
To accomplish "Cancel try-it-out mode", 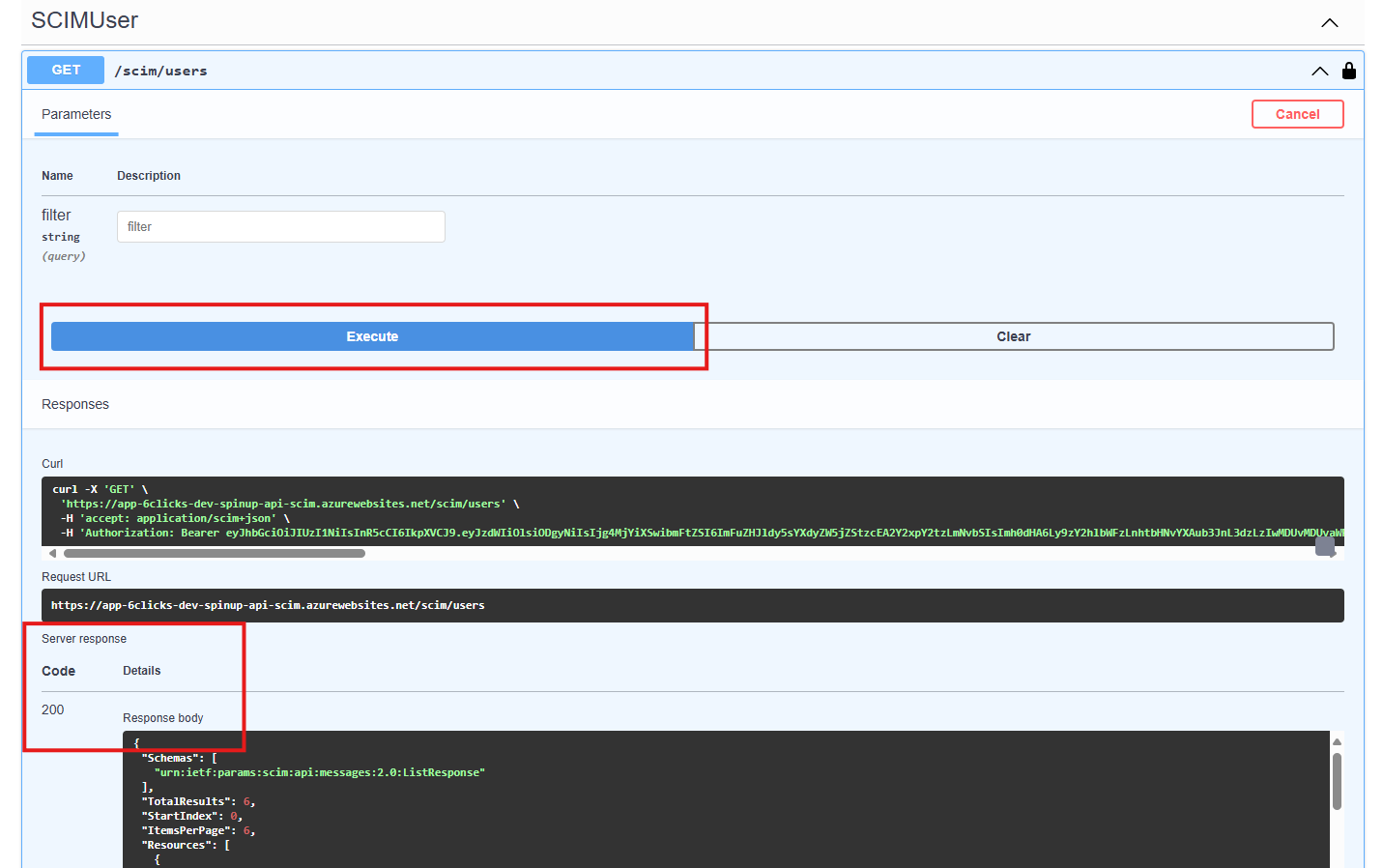I will pos(1297,113).
